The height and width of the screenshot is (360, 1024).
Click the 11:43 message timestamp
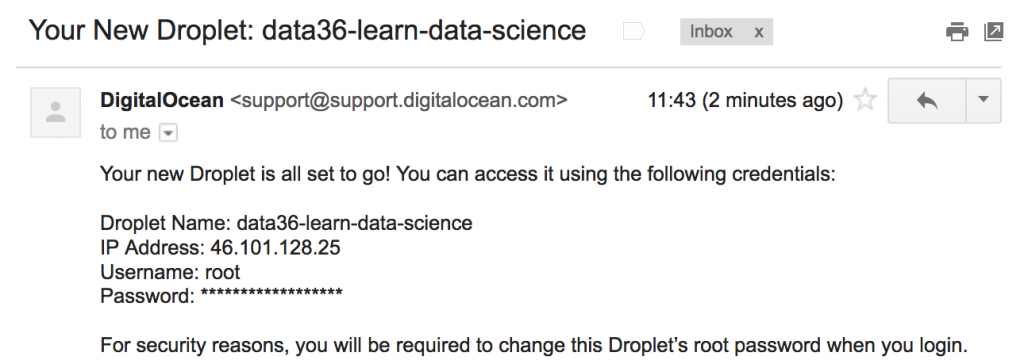click(x=745, y=101)
